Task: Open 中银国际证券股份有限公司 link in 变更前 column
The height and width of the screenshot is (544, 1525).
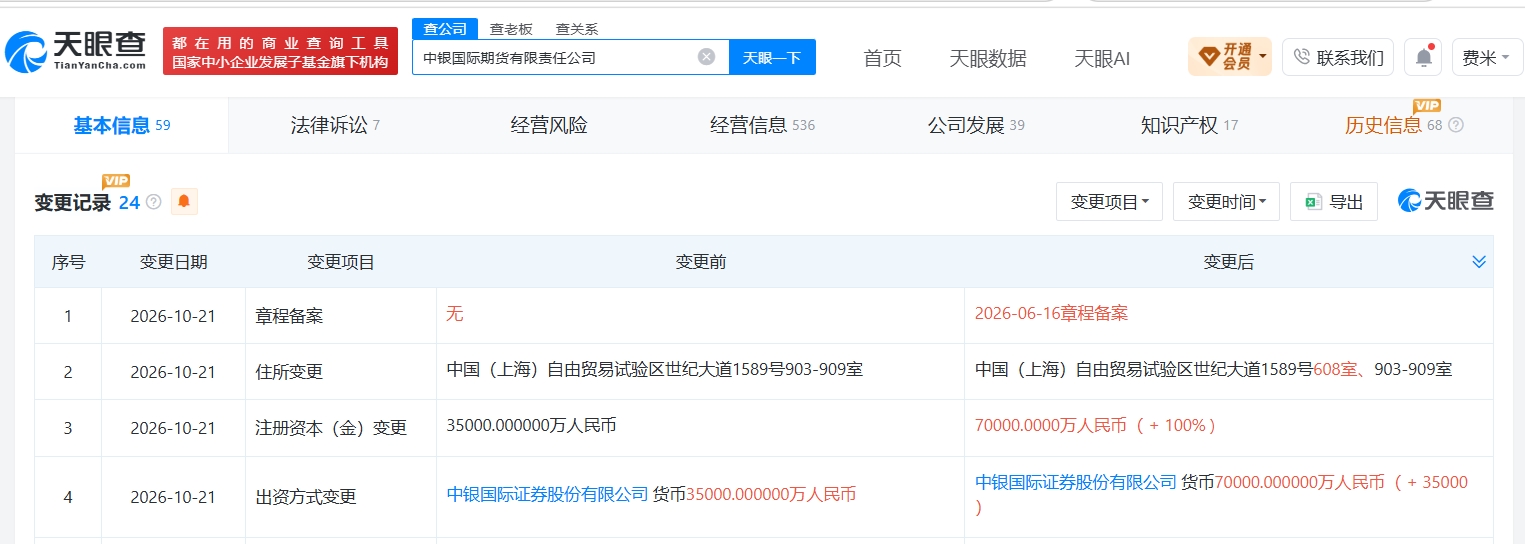Action: pos(547,494)
